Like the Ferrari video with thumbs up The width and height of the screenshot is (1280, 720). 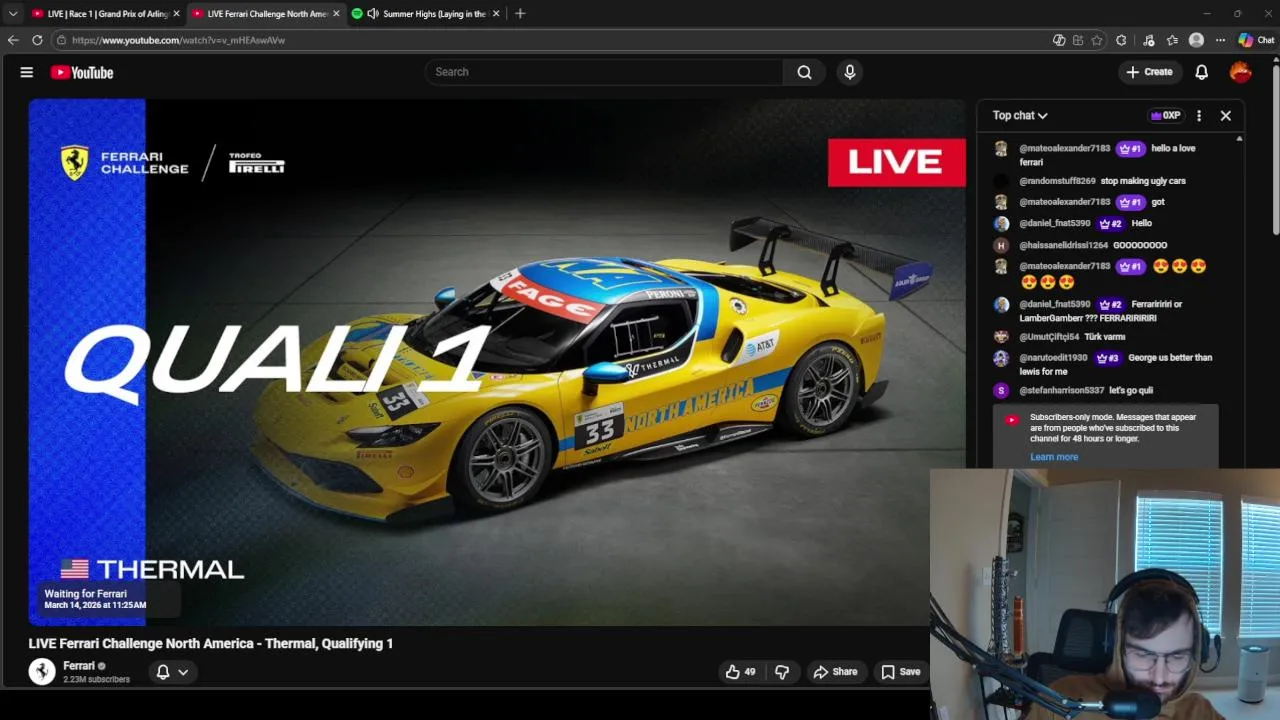[x=741, y=672]
